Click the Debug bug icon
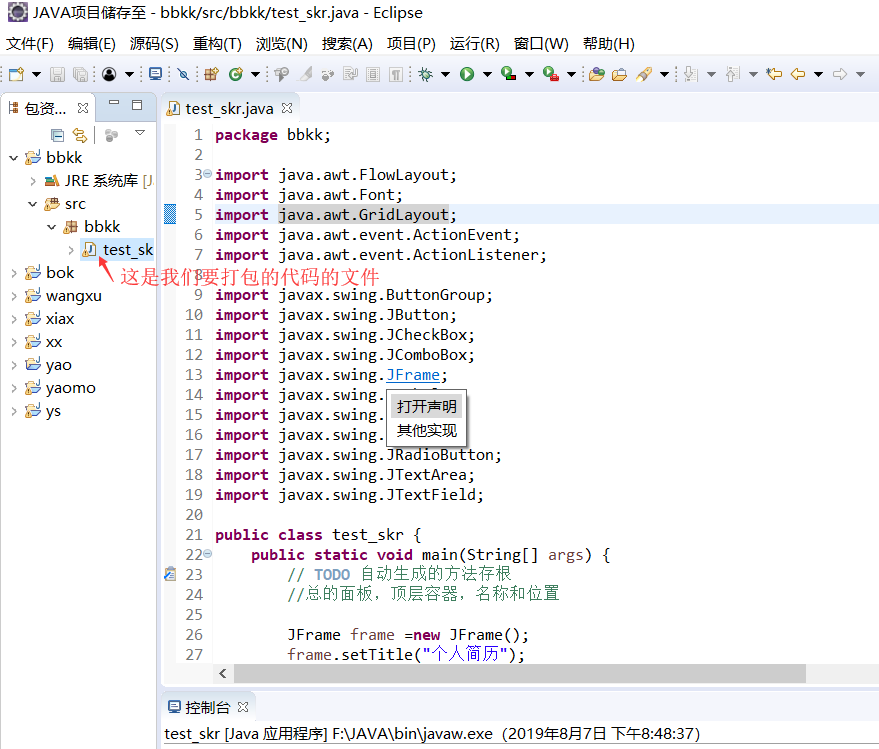This screenshot has height=749, width=879. click(x=425, y=74)
